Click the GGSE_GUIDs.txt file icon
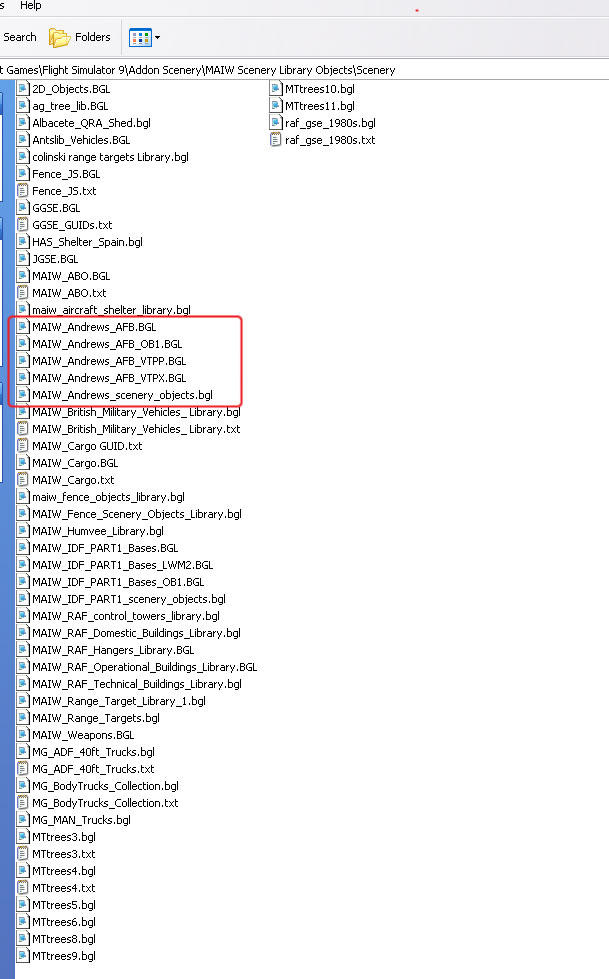The image size is (609, 979). 24,225
